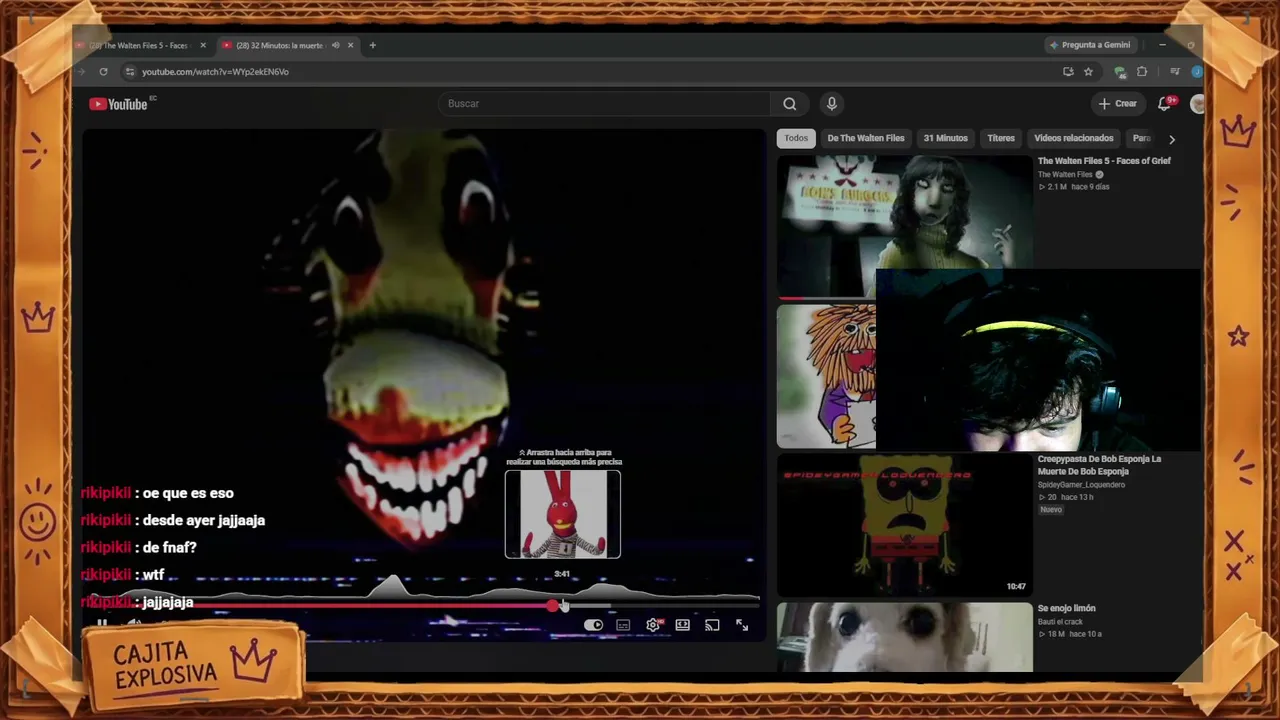Viewport: 1280px width, 720px height.
Task: Bookmark this page with the star
Action: point(1088,72)
